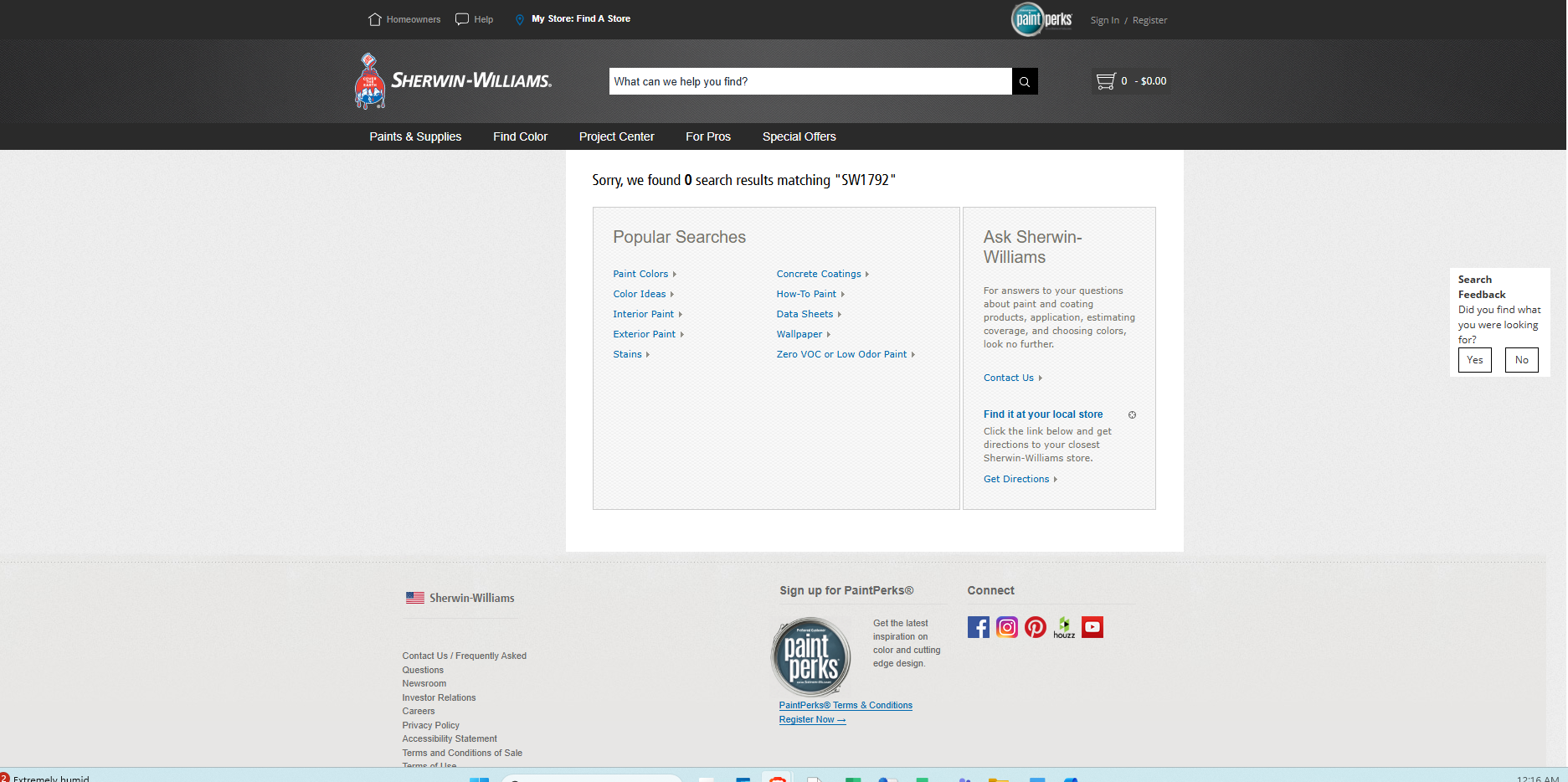Open Contact Us / Frequently Asked Questions
Image resolution: width=1568 pixels, height=782 pixels.
pyautogui.click(x=464, y=662)
